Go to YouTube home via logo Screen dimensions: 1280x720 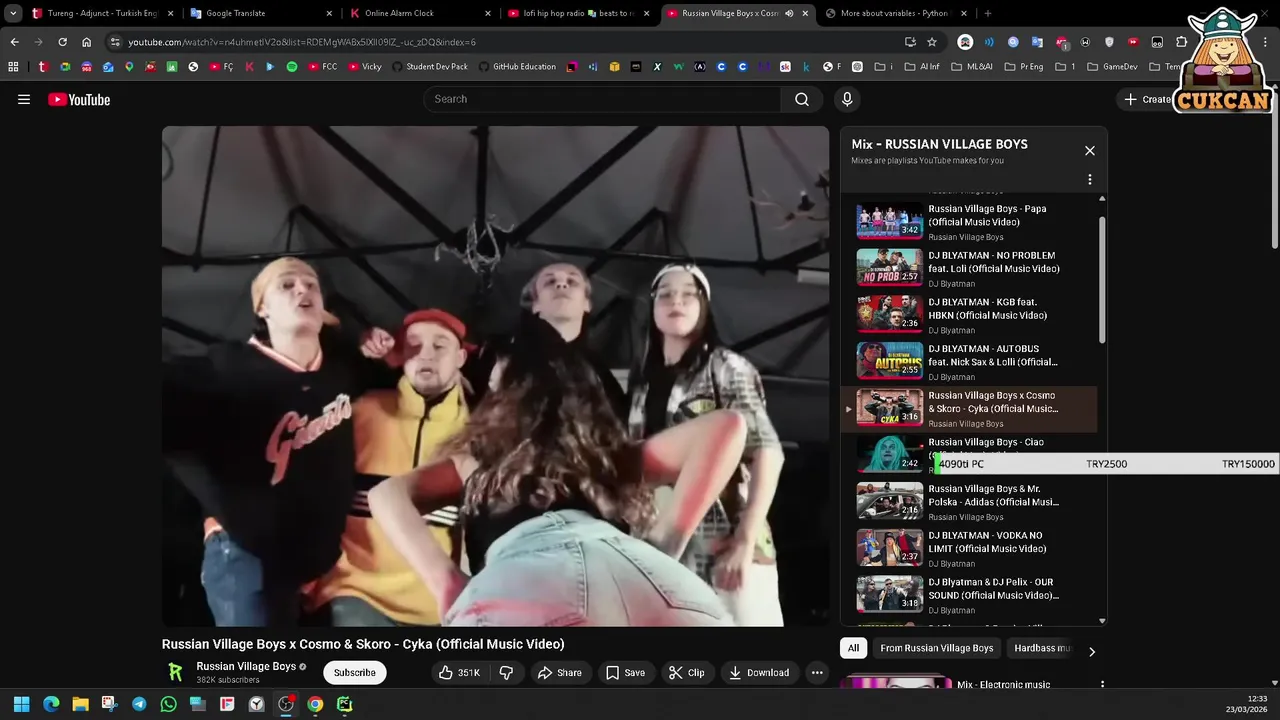click(x=79, y=99)
